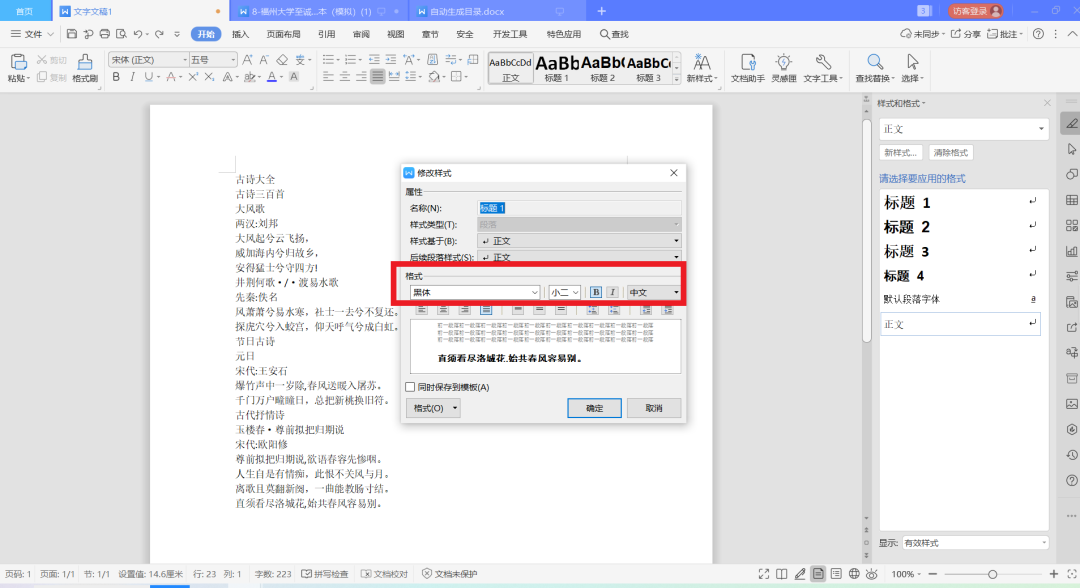Check the 同时保存到模板(A) checkbox

click(x=411, y=387)
